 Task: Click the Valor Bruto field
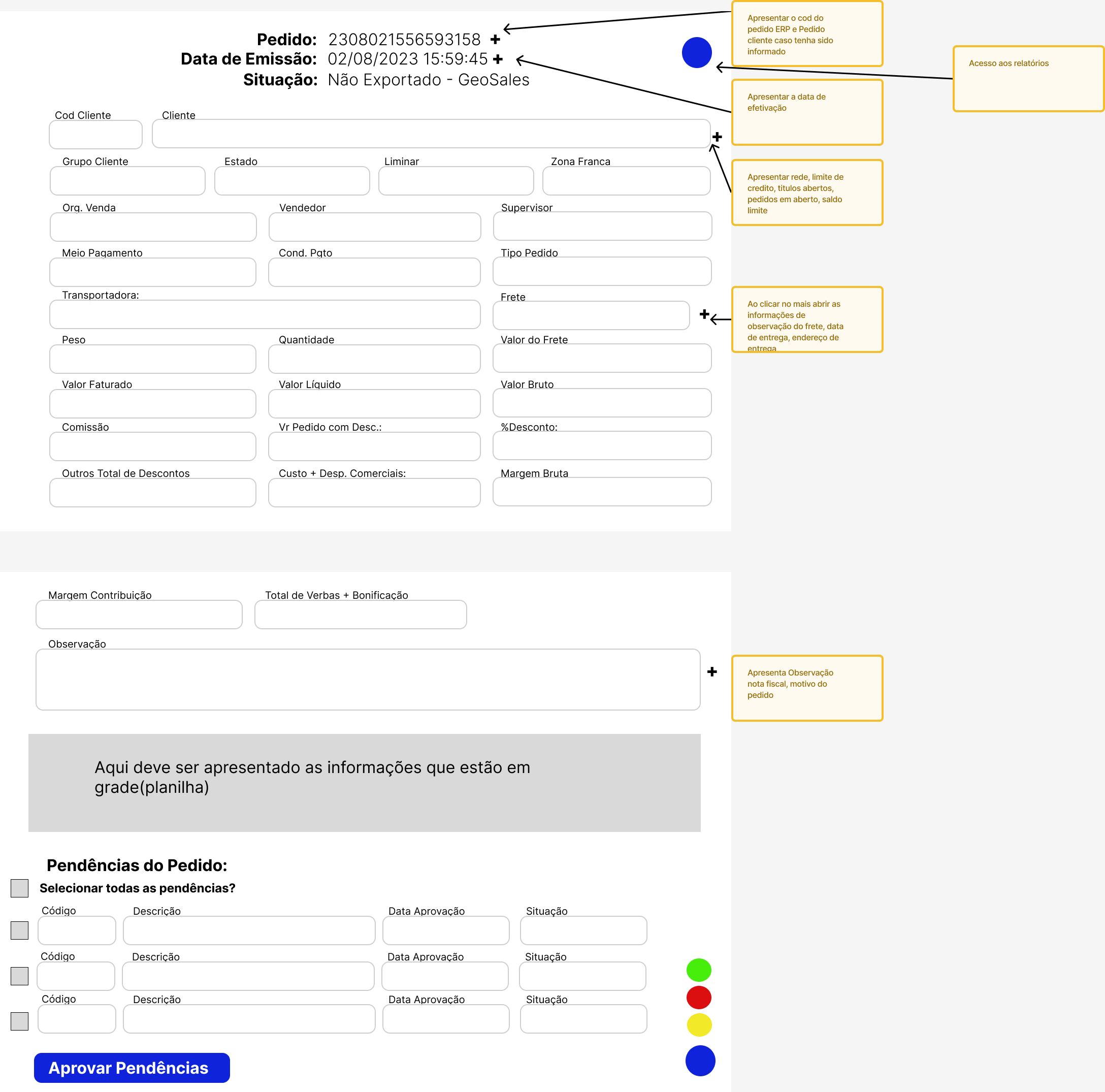602,403
